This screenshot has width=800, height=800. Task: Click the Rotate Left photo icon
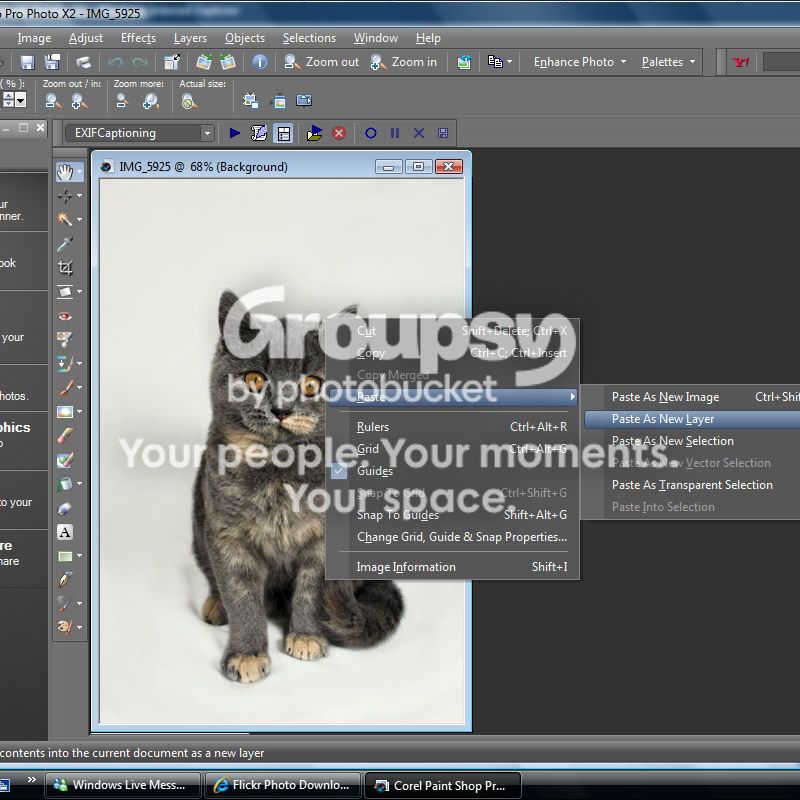click(204, 62)
